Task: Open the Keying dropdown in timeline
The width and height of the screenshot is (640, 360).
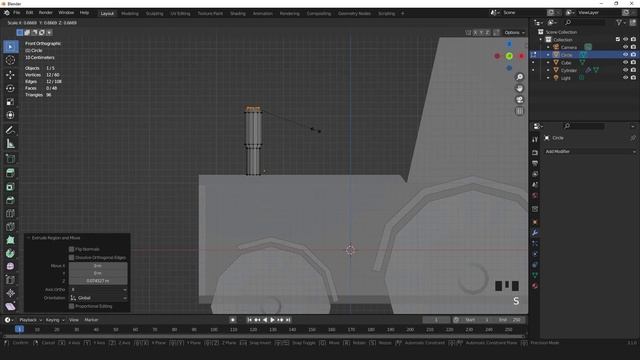Action: (55, 320)
